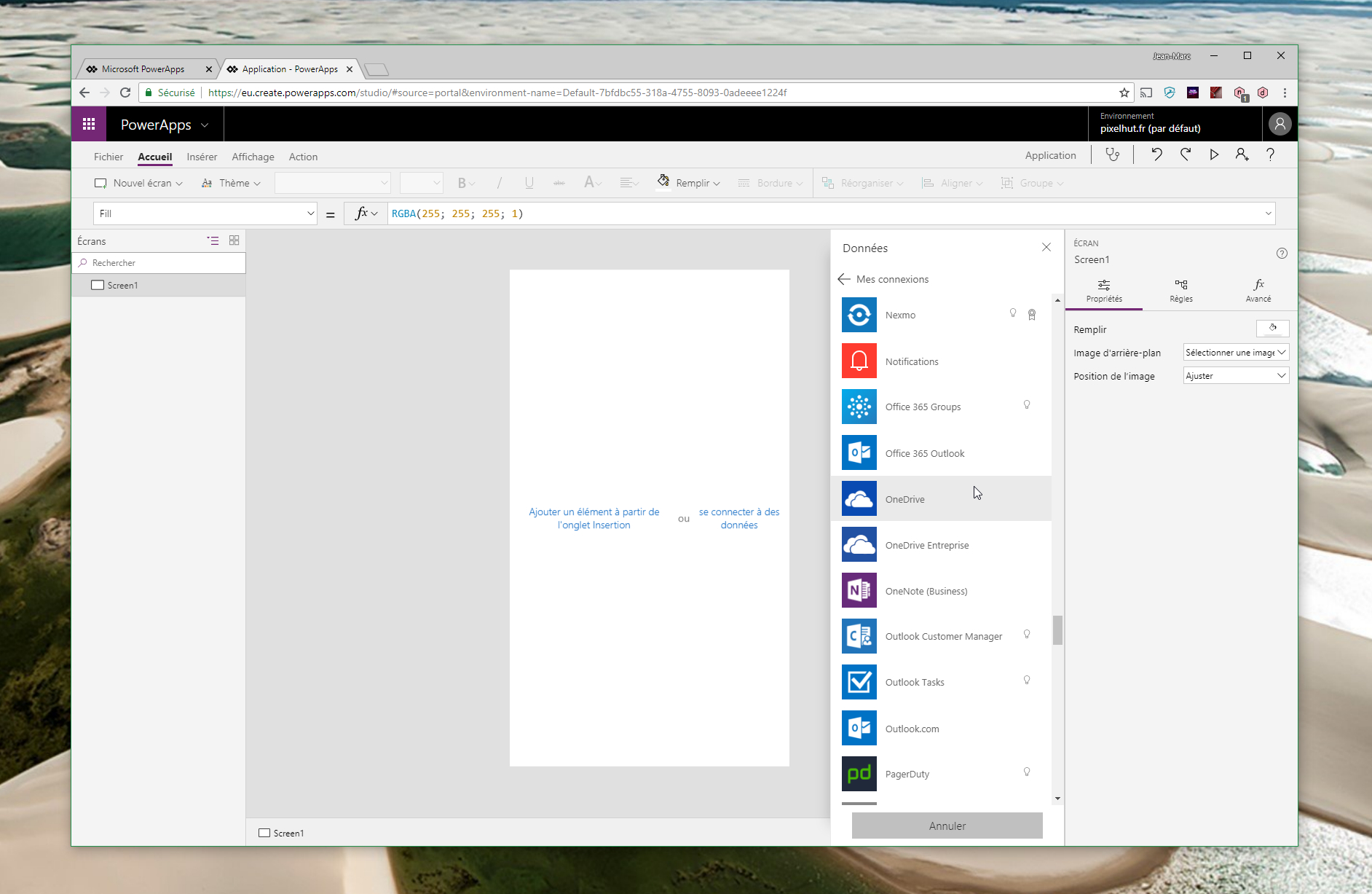The height and width of the screenshot is (894, 1372).
Task: Open the font size combo box
Action: coord(421,183)
